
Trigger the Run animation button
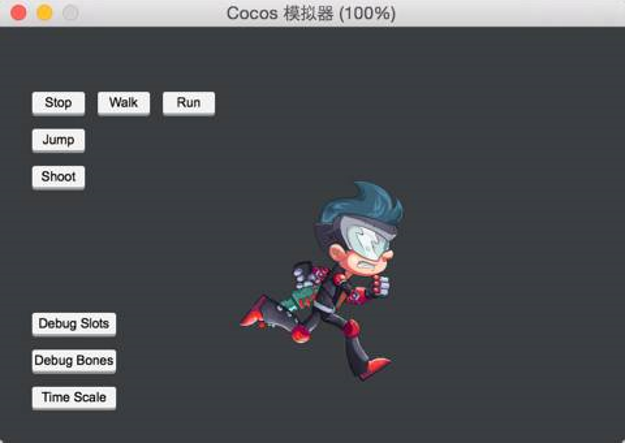(189, 103)
